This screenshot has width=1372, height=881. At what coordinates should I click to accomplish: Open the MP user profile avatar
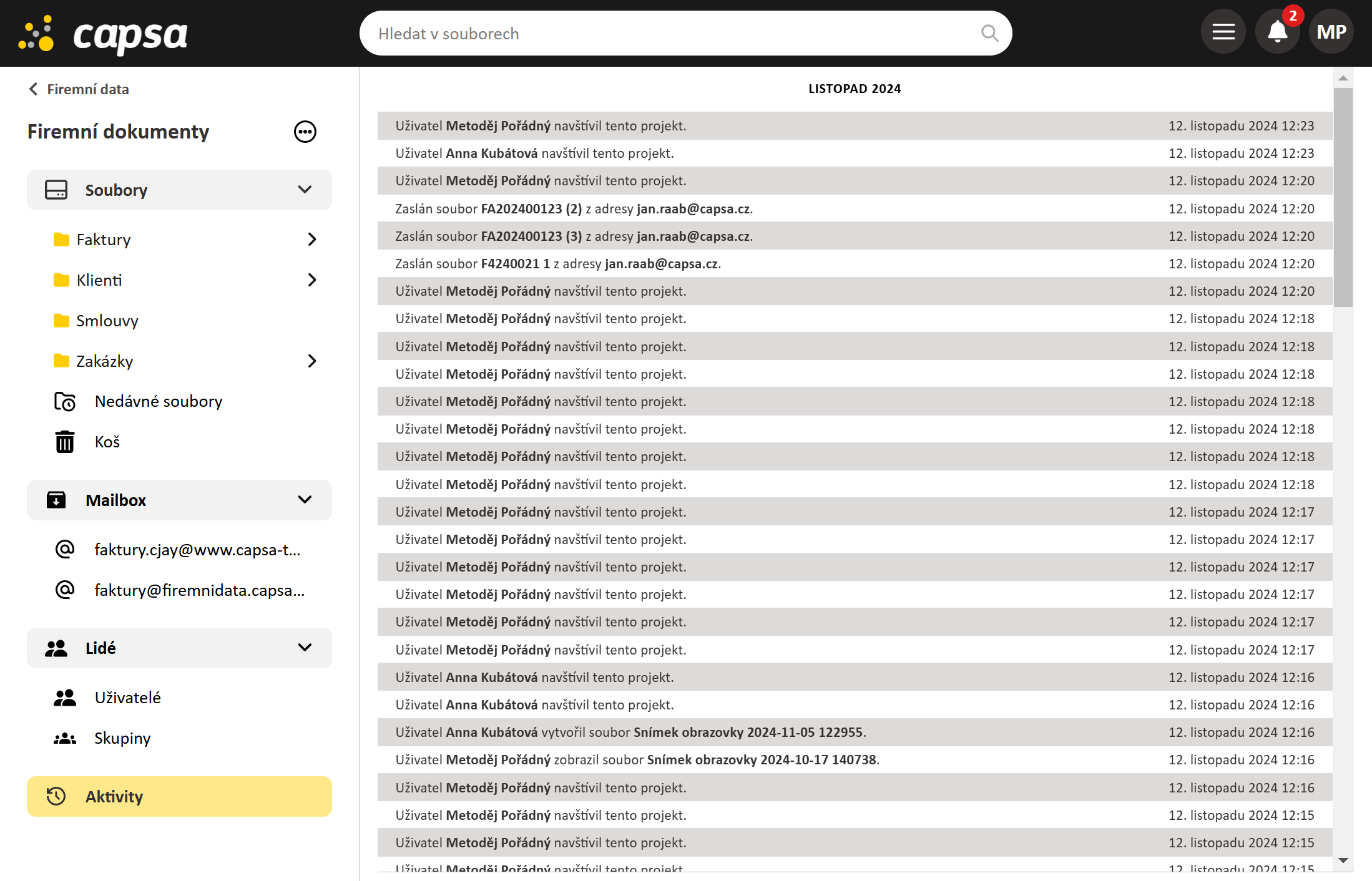pos(1331,32)
